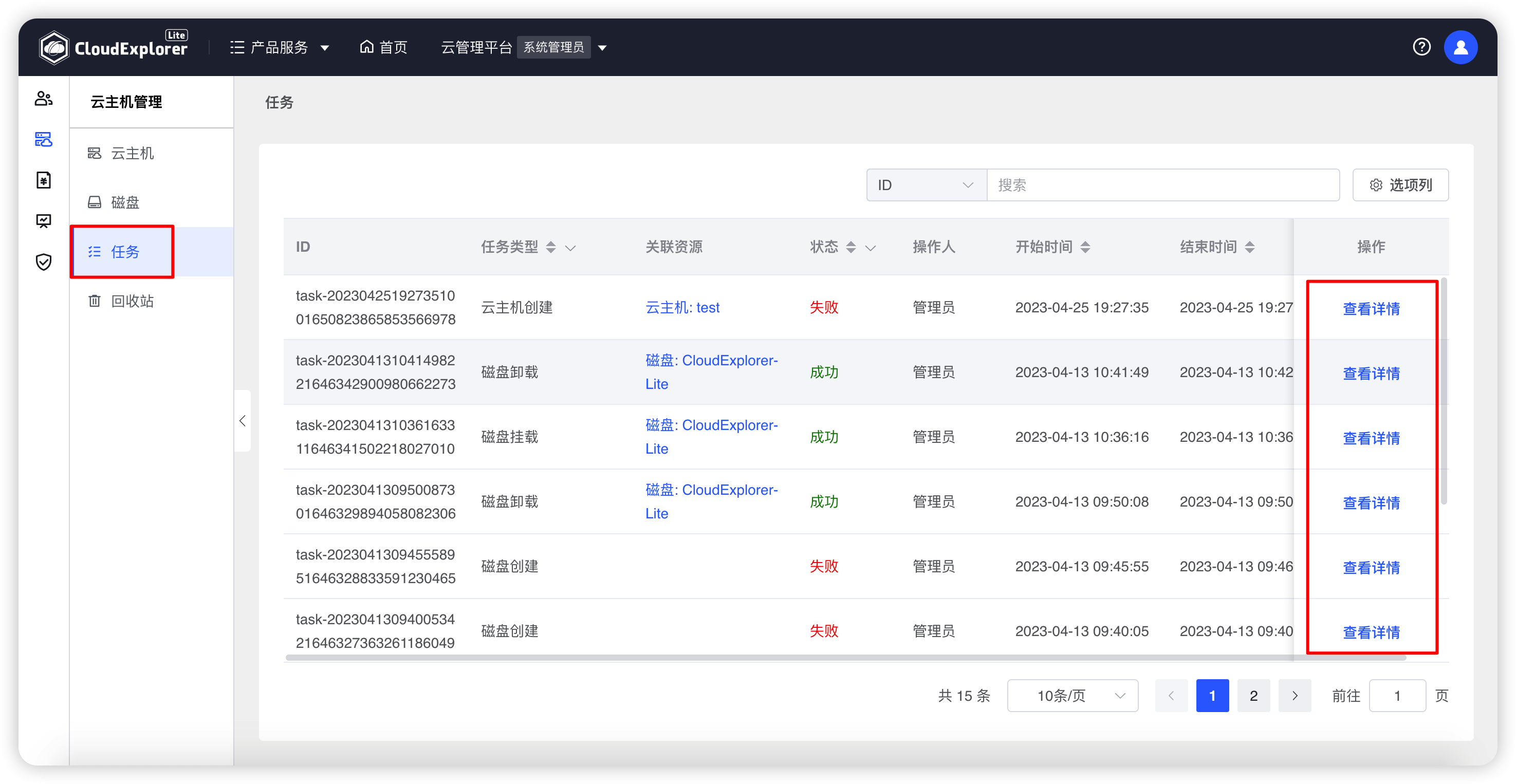Collapse the side menu with the arrow handle
The width and height of the screenshot is (1516, 784).
pyautogui.click(x=243, y=421)
